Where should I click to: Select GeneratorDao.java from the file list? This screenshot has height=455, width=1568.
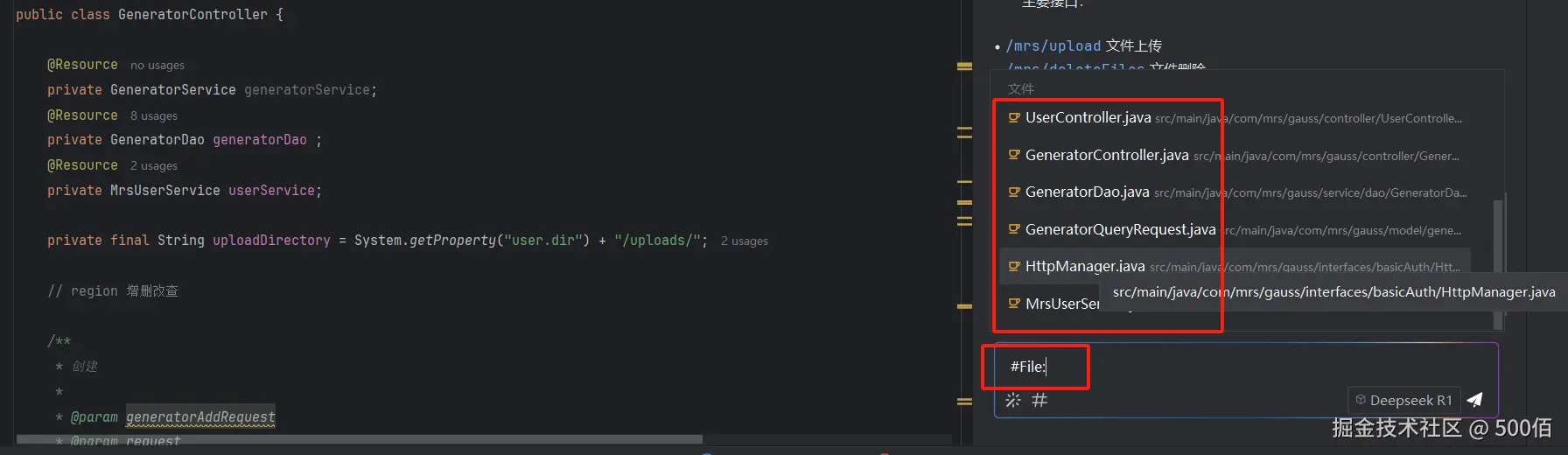pos(1235,192)
